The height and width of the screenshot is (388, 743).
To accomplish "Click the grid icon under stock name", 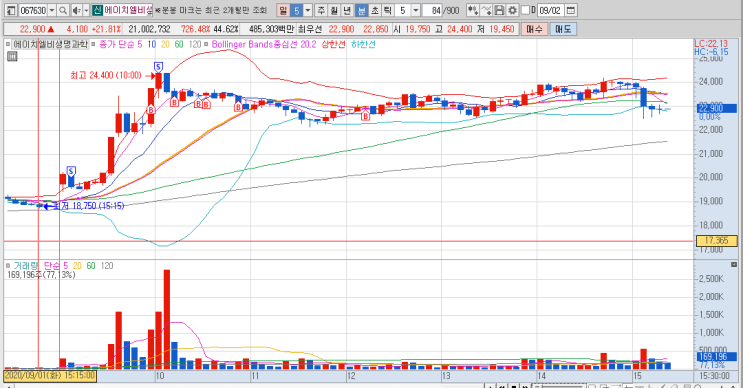I will (12, 56).
